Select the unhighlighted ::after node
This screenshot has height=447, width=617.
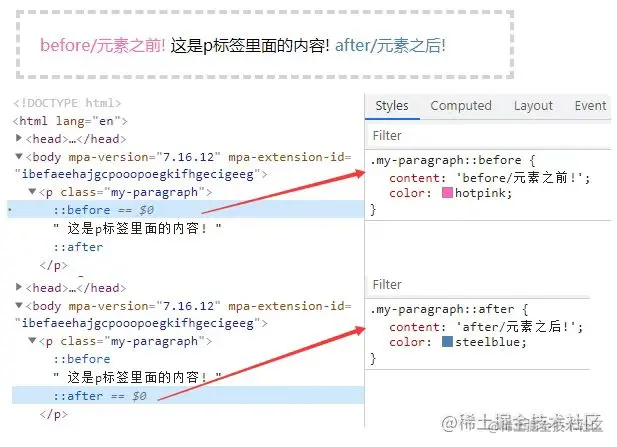point(78,247)
